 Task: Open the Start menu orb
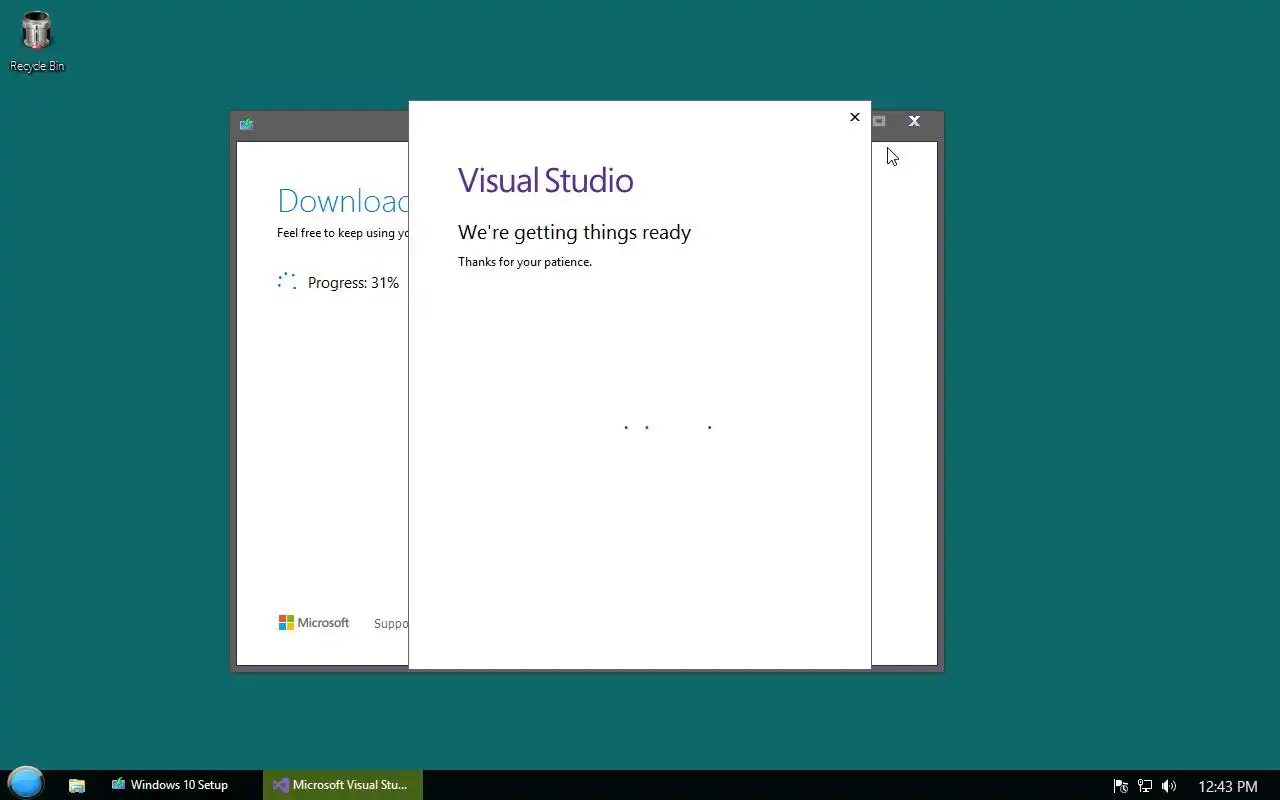click(x=26, y=784)
